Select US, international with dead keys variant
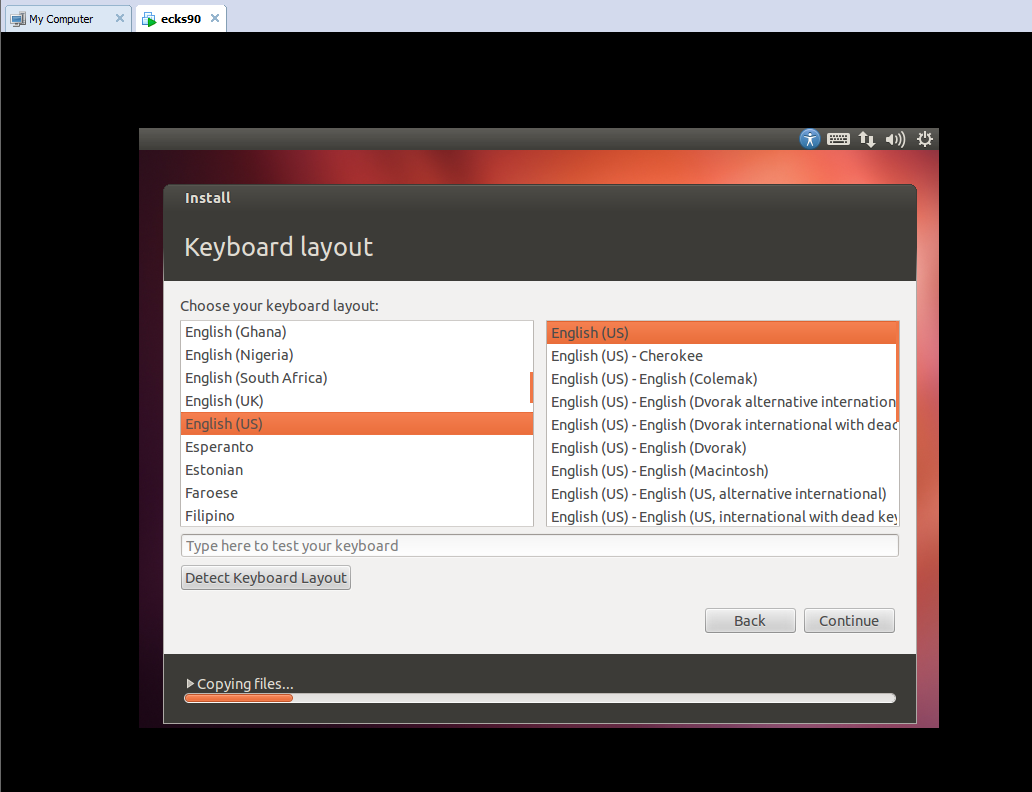Viewport: 1032px width, 792px height. pyautogui.click(x=721, y=516)
